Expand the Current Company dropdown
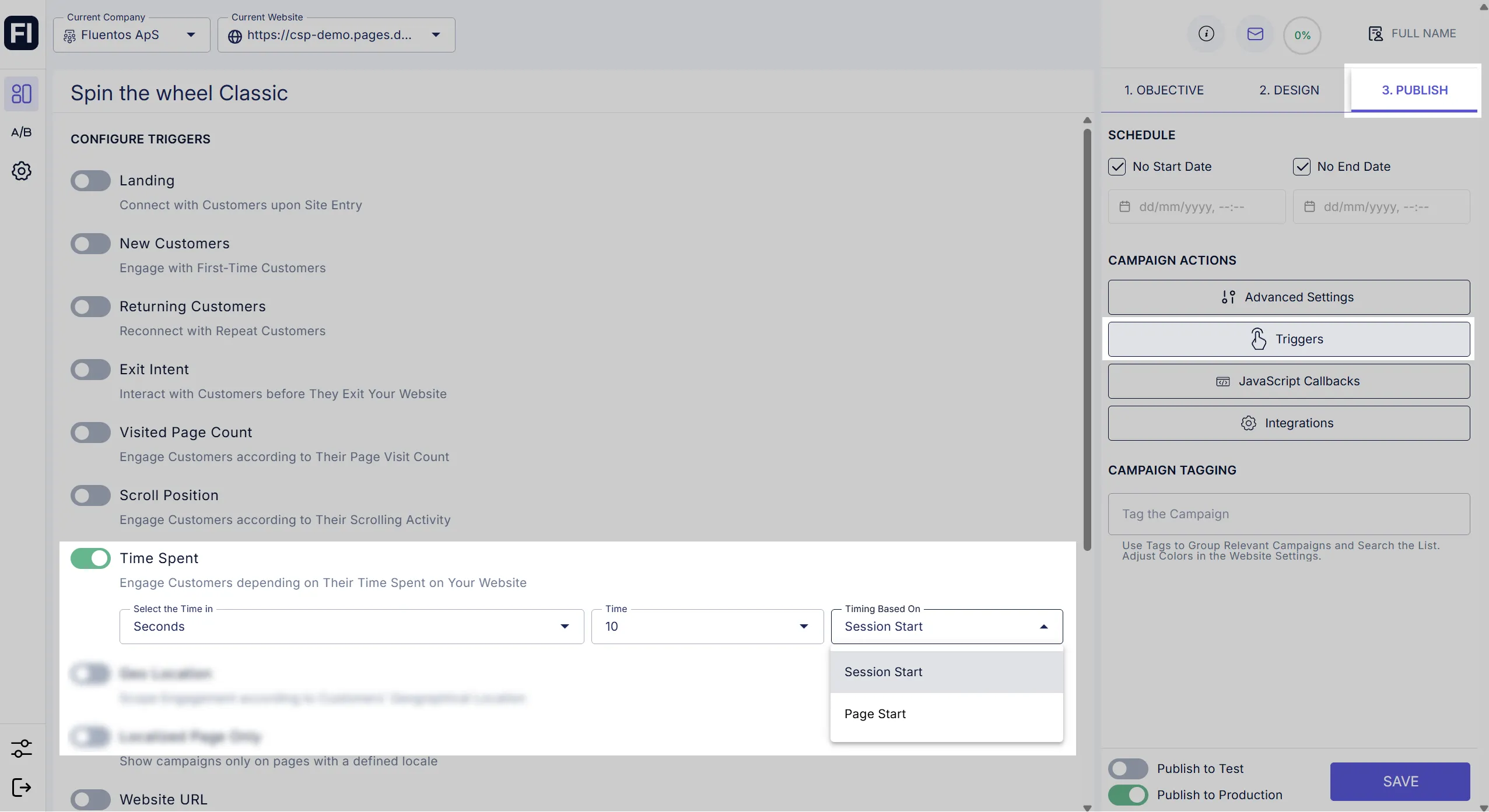 pos(132,35)
